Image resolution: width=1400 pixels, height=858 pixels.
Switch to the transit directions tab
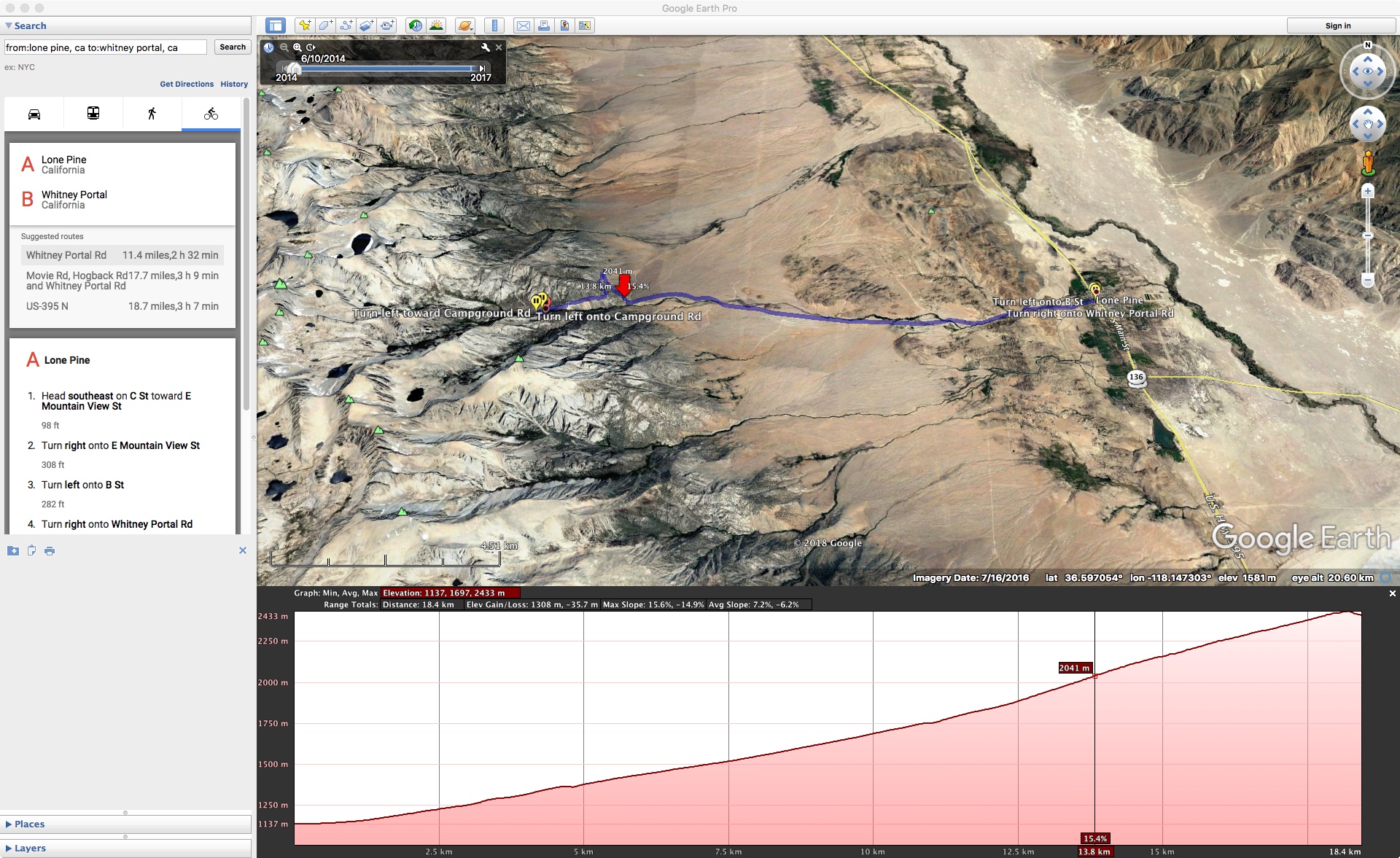tap(93, 114)
